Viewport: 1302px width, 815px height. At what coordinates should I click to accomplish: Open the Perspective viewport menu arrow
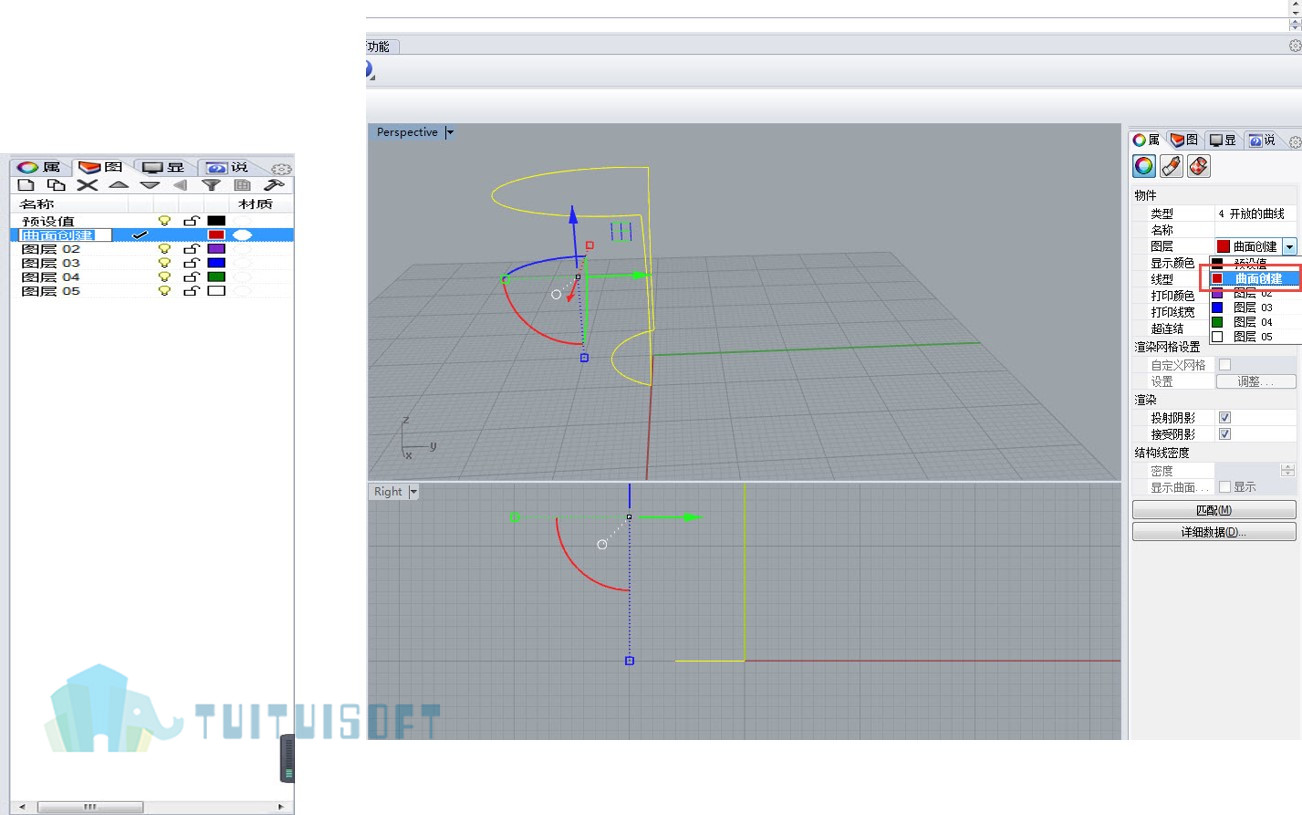click(x=449, y=132)
